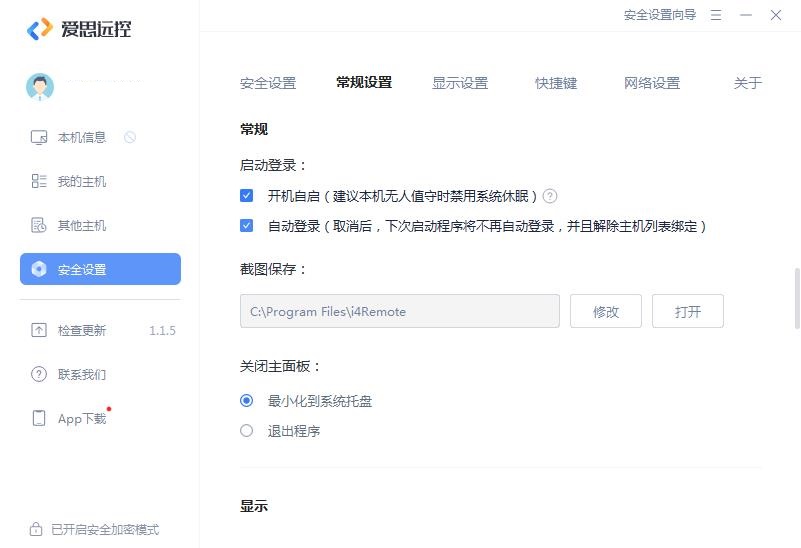Click the App下载 phone icon
Screen dimensions: 801x548
[39, 418]
